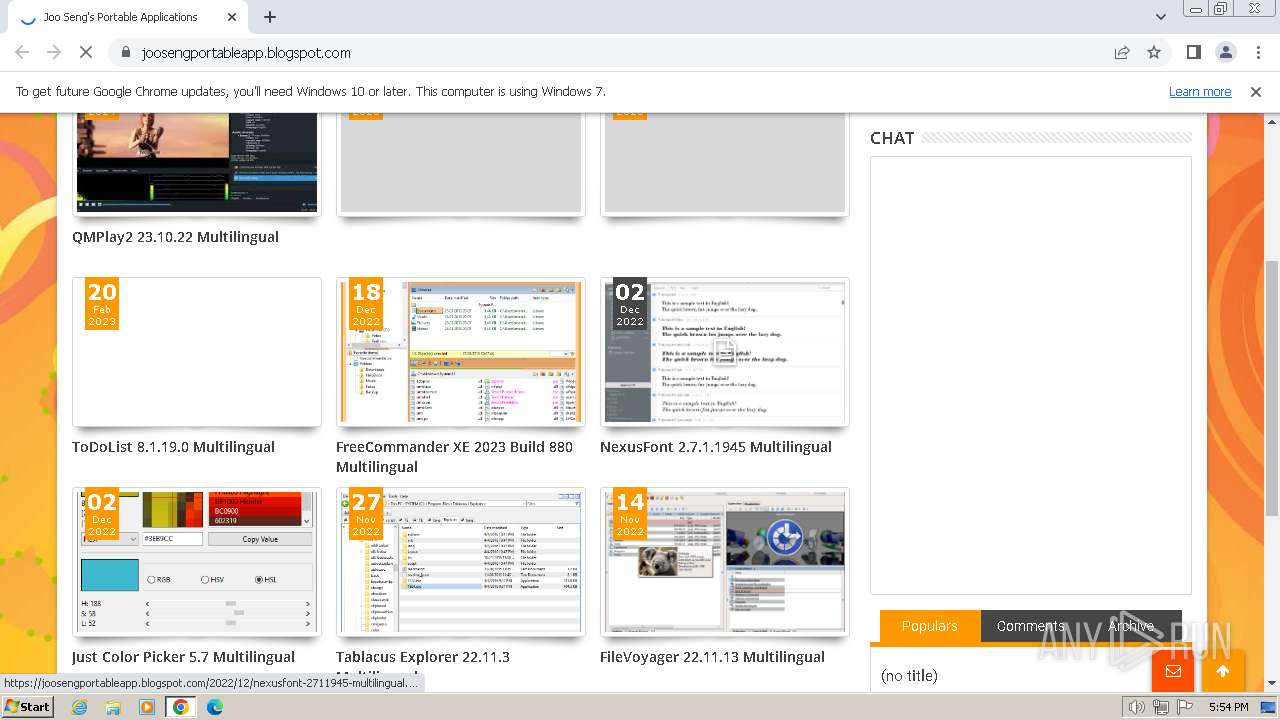The height and width of the screenshot is (720, 1280).
Task: Show the system clock at 5:54 PM
Action: click(x=1228, y=707)
